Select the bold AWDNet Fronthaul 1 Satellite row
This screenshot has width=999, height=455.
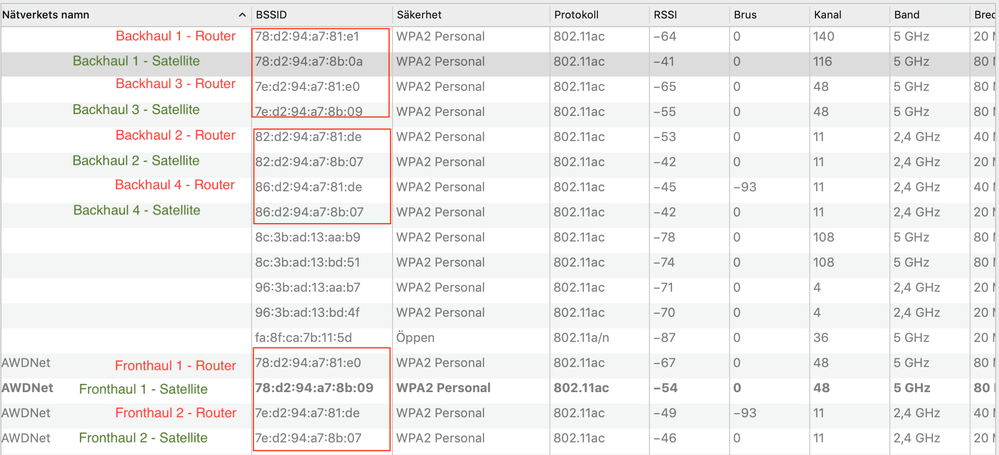(x=143, y=389)
